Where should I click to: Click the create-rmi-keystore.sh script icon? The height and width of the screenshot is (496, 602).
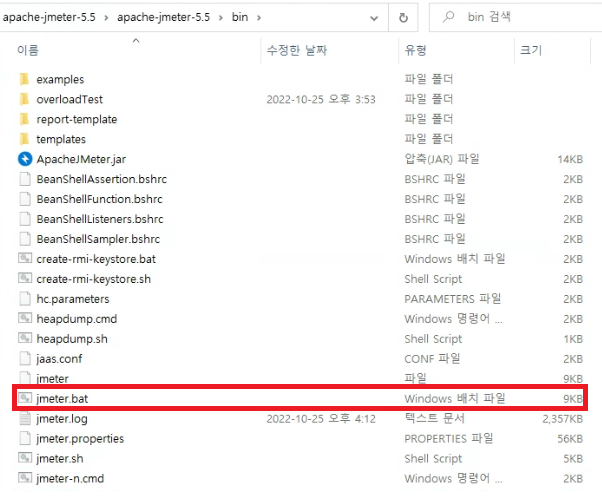tap(25, 278)
